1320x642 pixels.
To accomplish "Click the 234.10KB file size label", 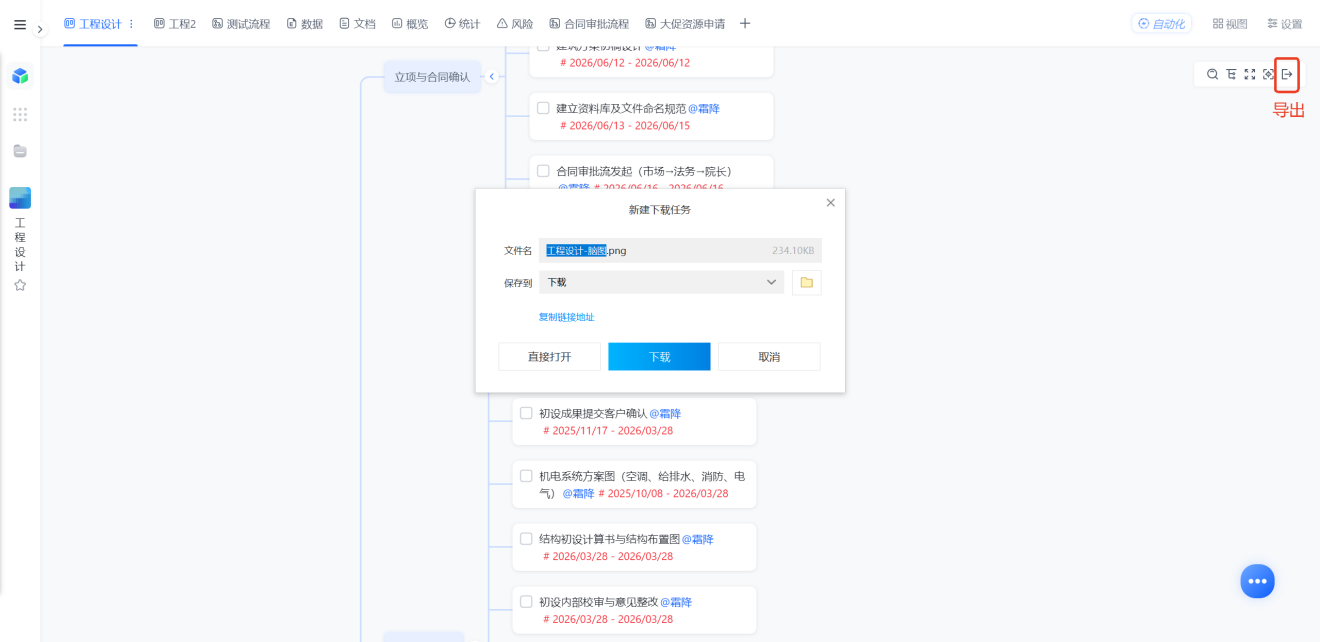I will click(793, 251).
